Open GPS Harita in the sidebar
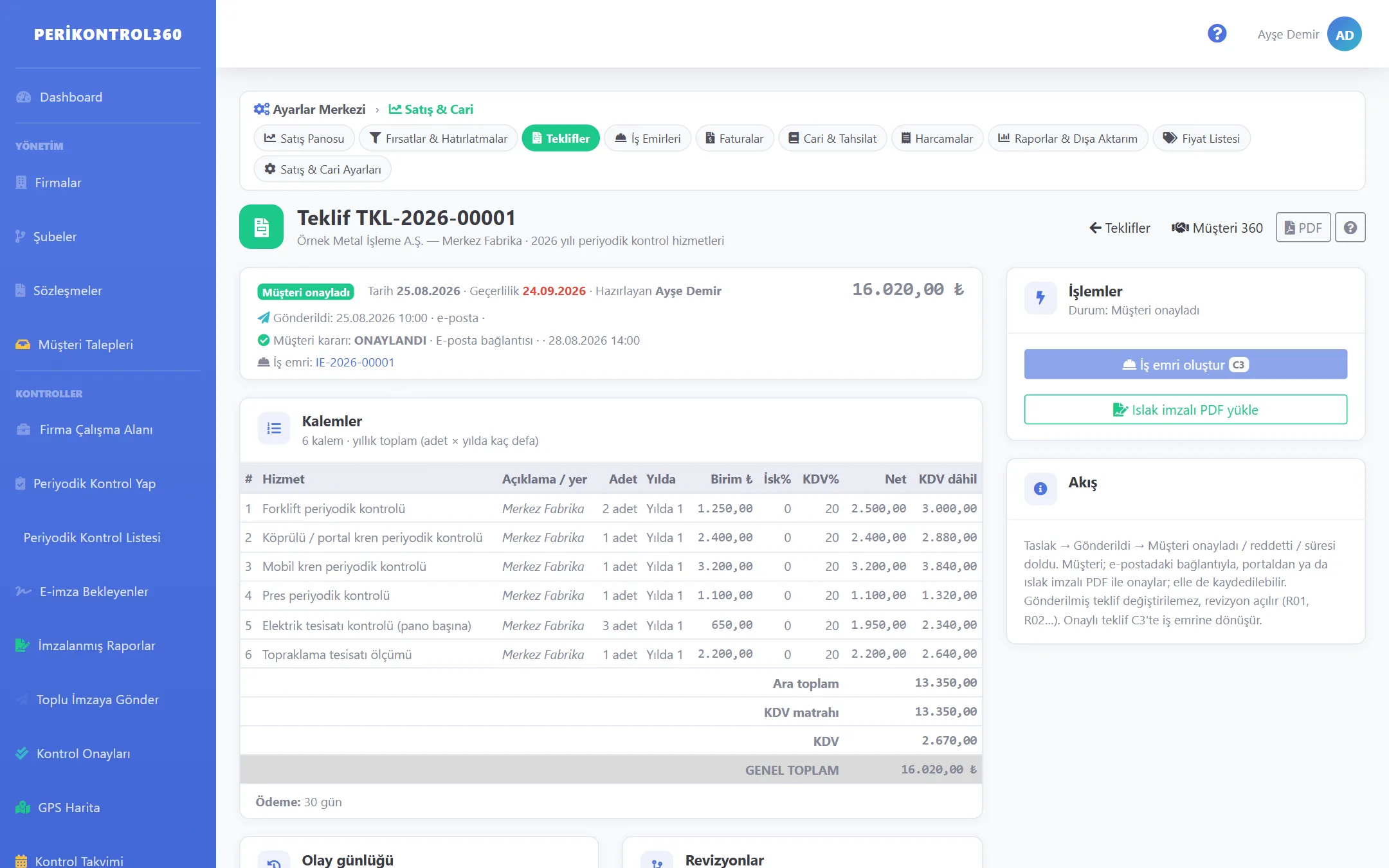Image resolution: width=1389 pixels, height=868 pixels. pos(69,808)
